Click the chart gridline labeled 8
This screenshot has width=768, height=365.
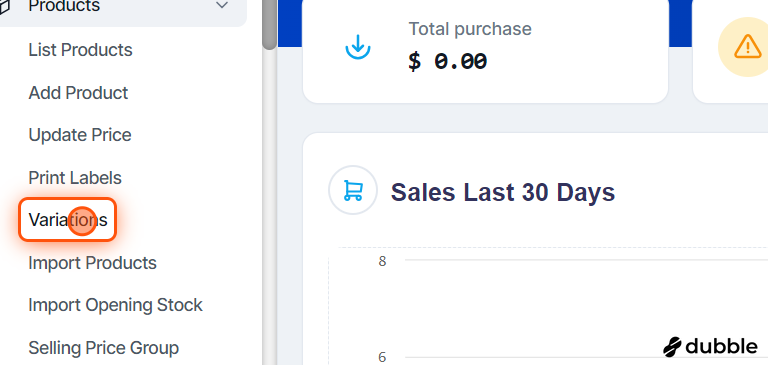click(x=586, y=260)
